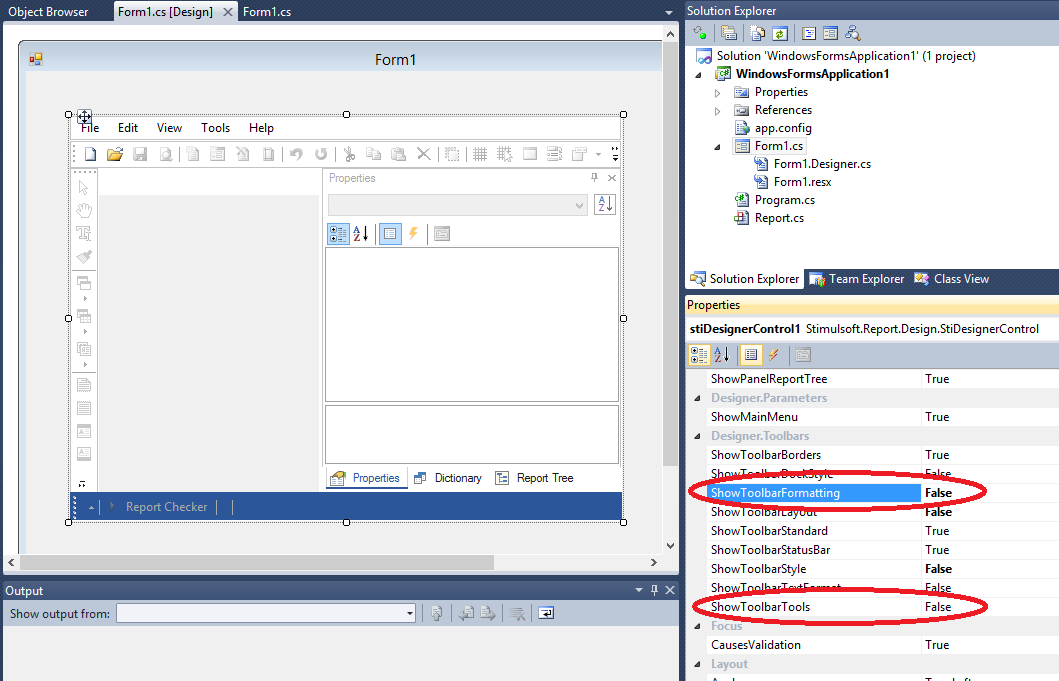The image size is (1059, 681).
Task: Click Show All Files icon in Solution Explorer
Action: click(x=758, y=33)
